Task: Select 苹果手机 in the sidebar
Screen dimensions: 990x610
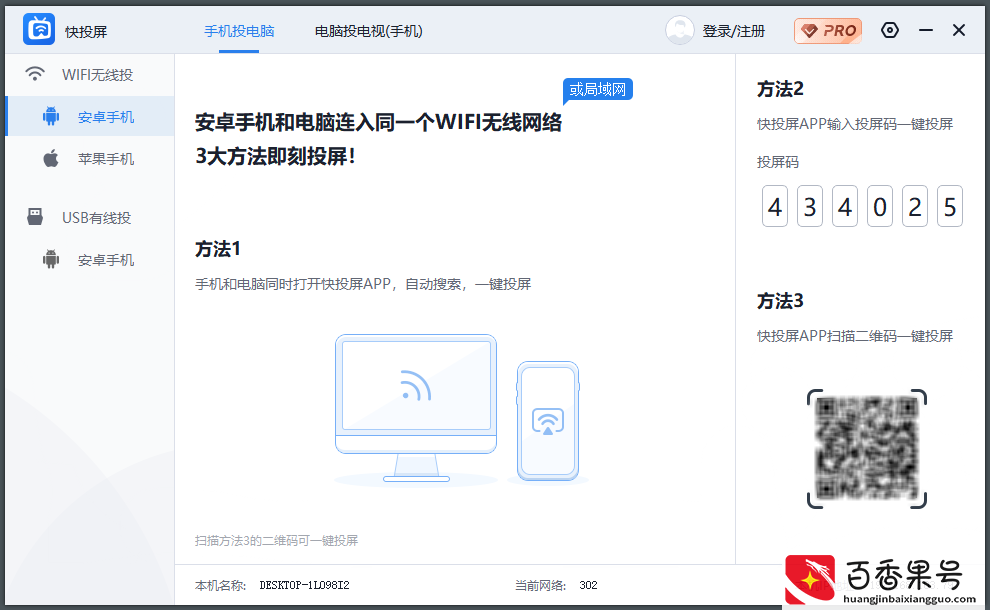Action: click(106, 159)
